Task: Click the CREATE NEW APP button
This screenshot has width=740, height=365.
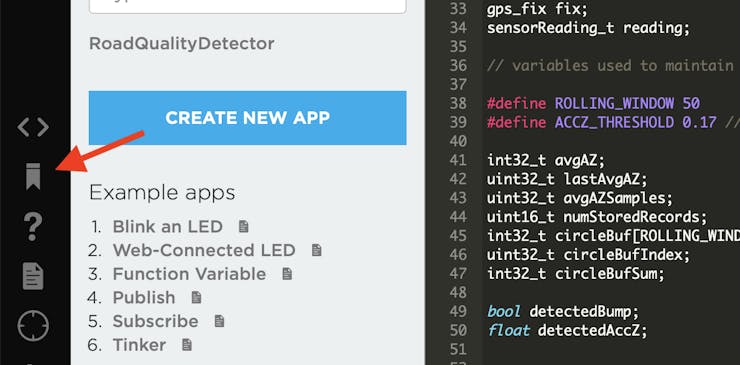Action: 247,118
